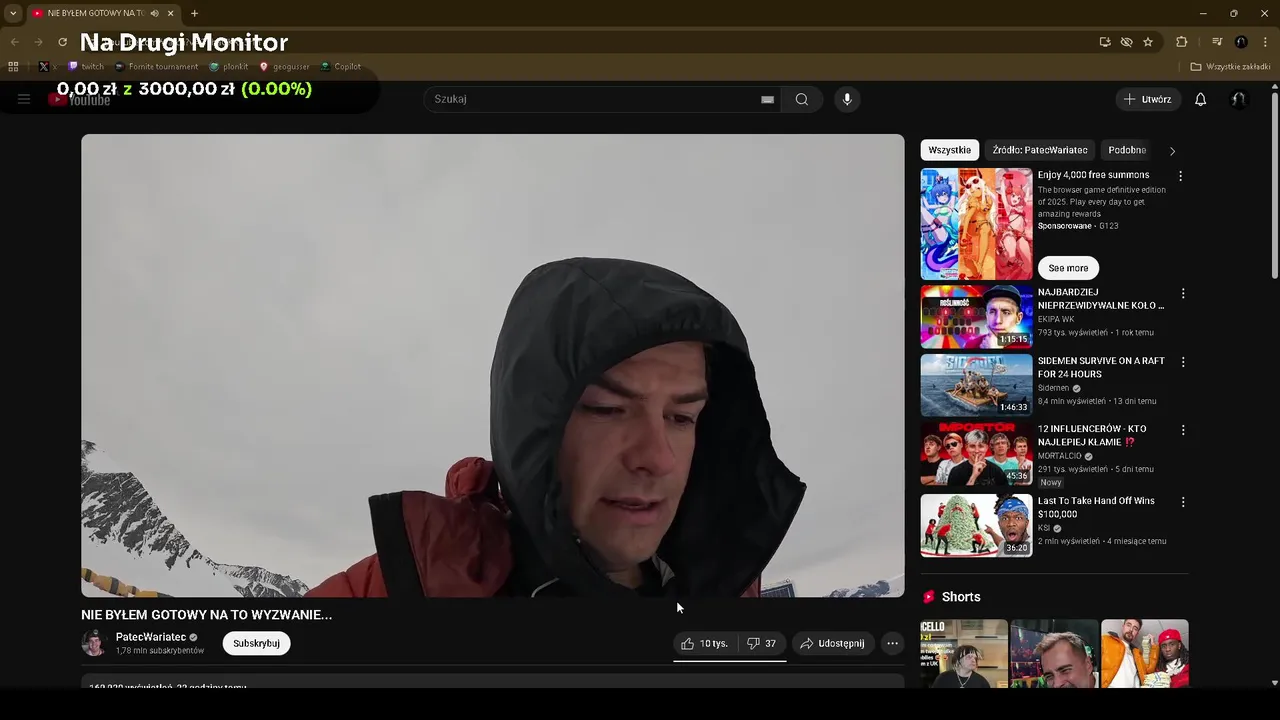Click See more on the sponsored ad
Screen dimensions: 1280x720
(x=1068, y=268)
